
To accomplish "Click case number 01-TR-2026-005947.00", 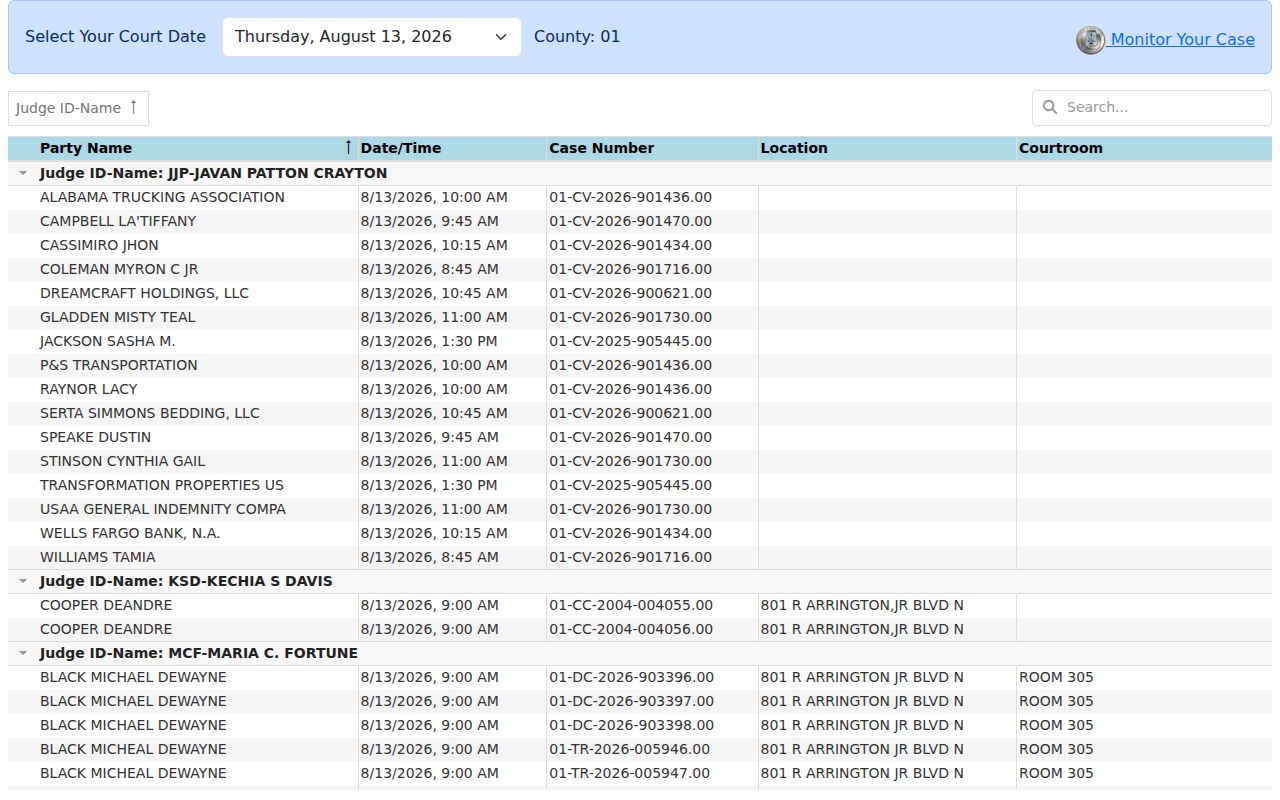I will point(630,773).
